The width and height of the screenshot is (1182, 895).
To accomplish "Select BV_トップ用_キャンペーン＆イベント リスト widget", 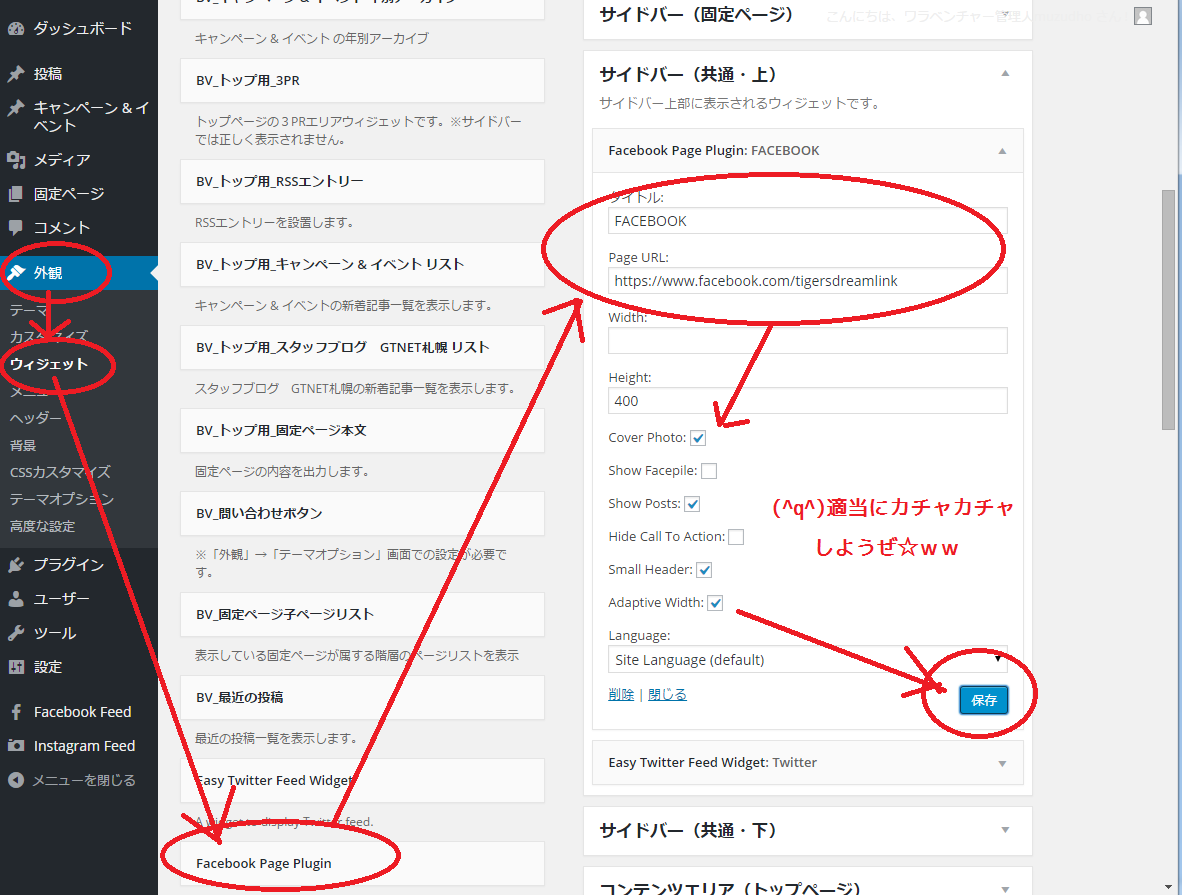I will click(363, 265).
